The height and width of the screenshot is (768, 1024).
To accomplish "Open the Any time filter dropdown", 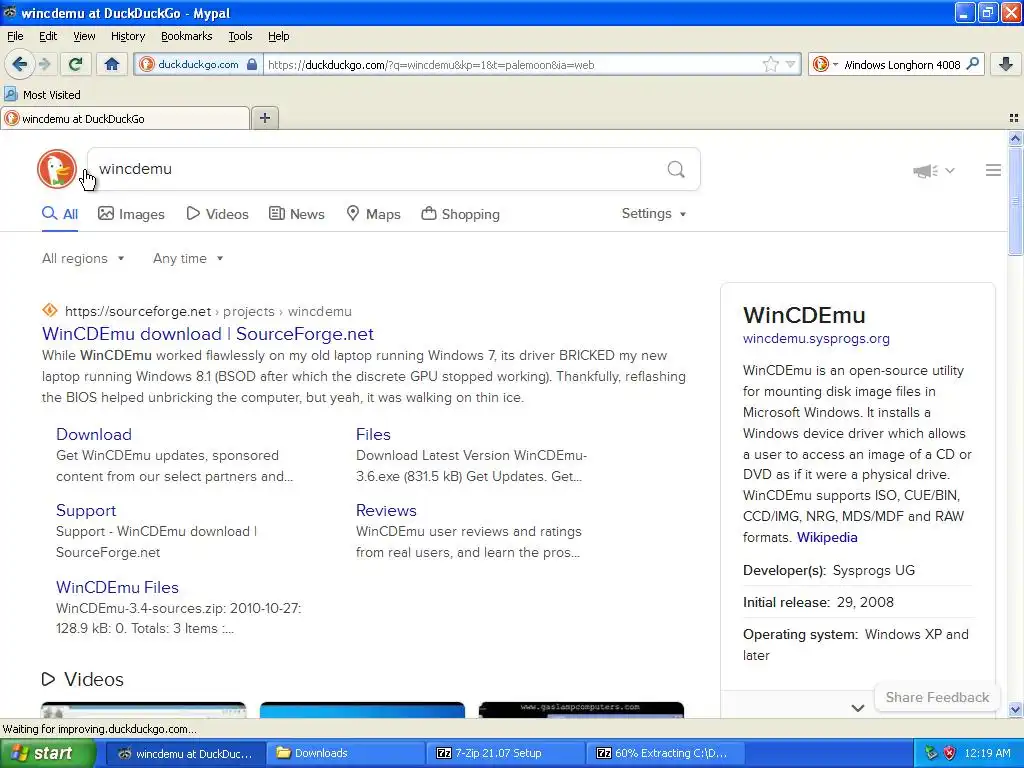I will (188, 259).
